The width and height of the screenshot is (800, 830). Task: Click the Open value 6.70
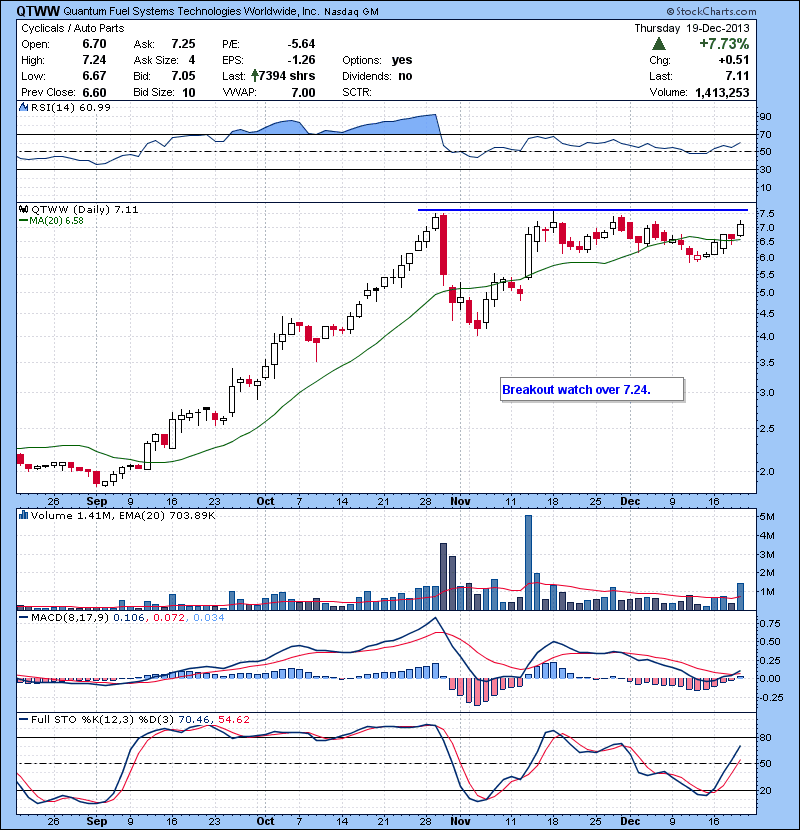[x=94, y=44]
